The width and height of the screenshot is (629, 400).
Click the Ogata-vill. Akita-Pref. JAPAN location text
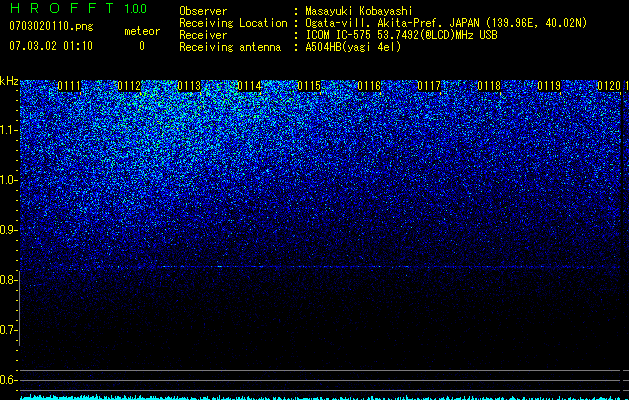[x=392, y=23]
